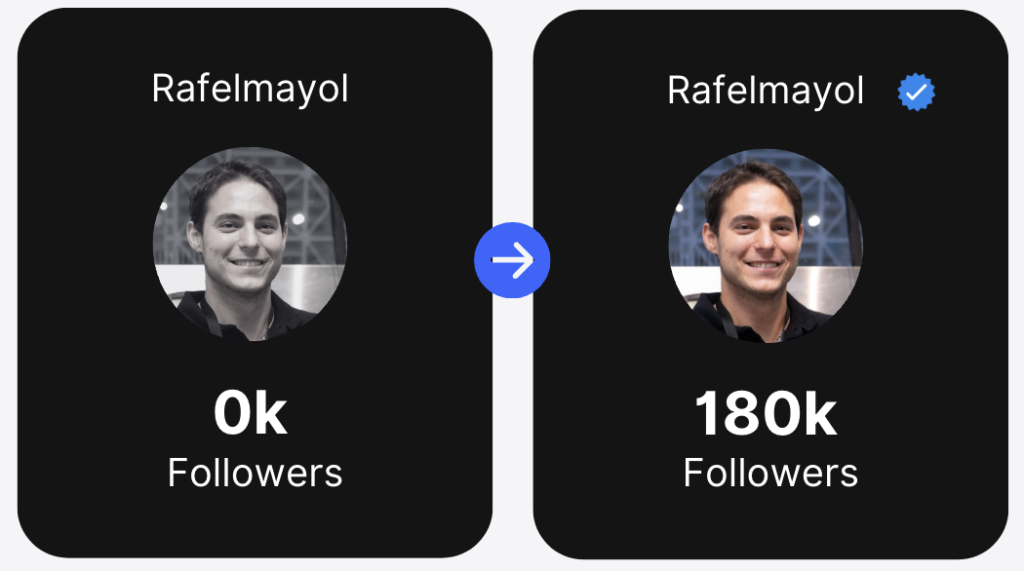Click the blue circular arrow button
The image size is (1024, 571).
[512, 260]
